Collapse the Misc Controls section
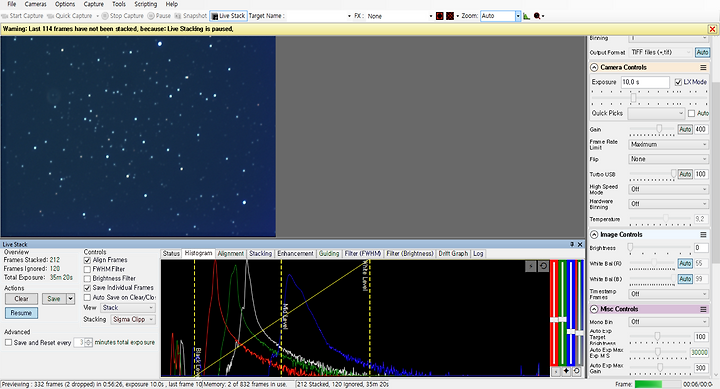The height and width of the screenshot is (389, 720). point(594,309)
